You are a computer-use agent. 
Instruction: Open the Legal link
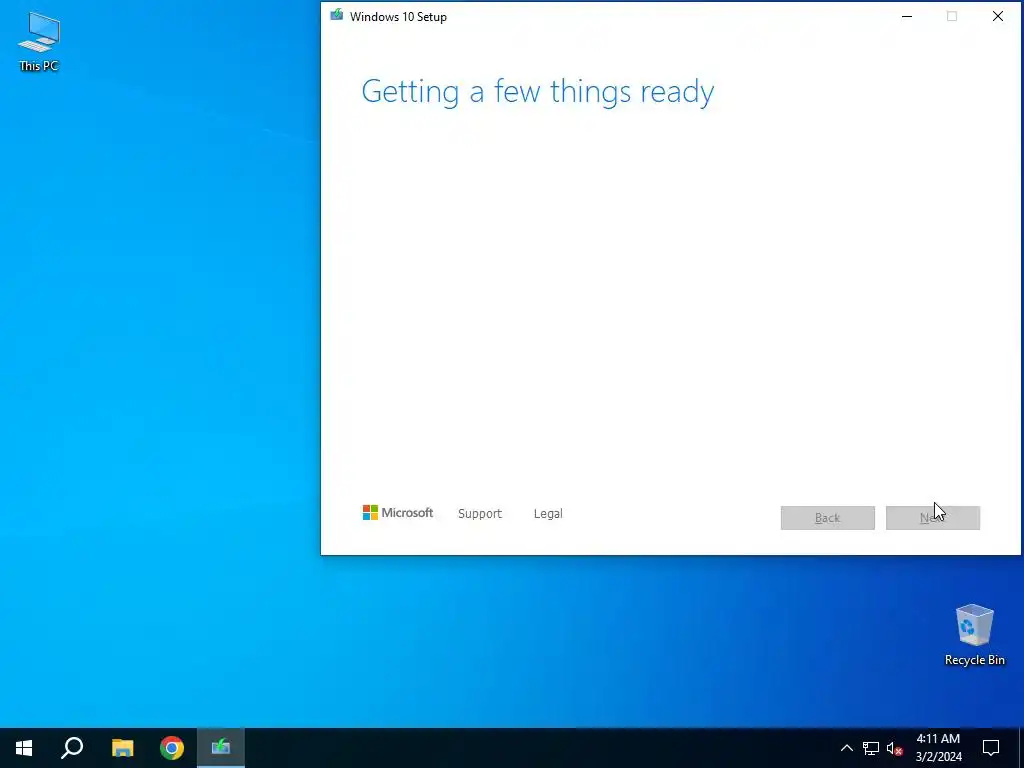(548, 513)
